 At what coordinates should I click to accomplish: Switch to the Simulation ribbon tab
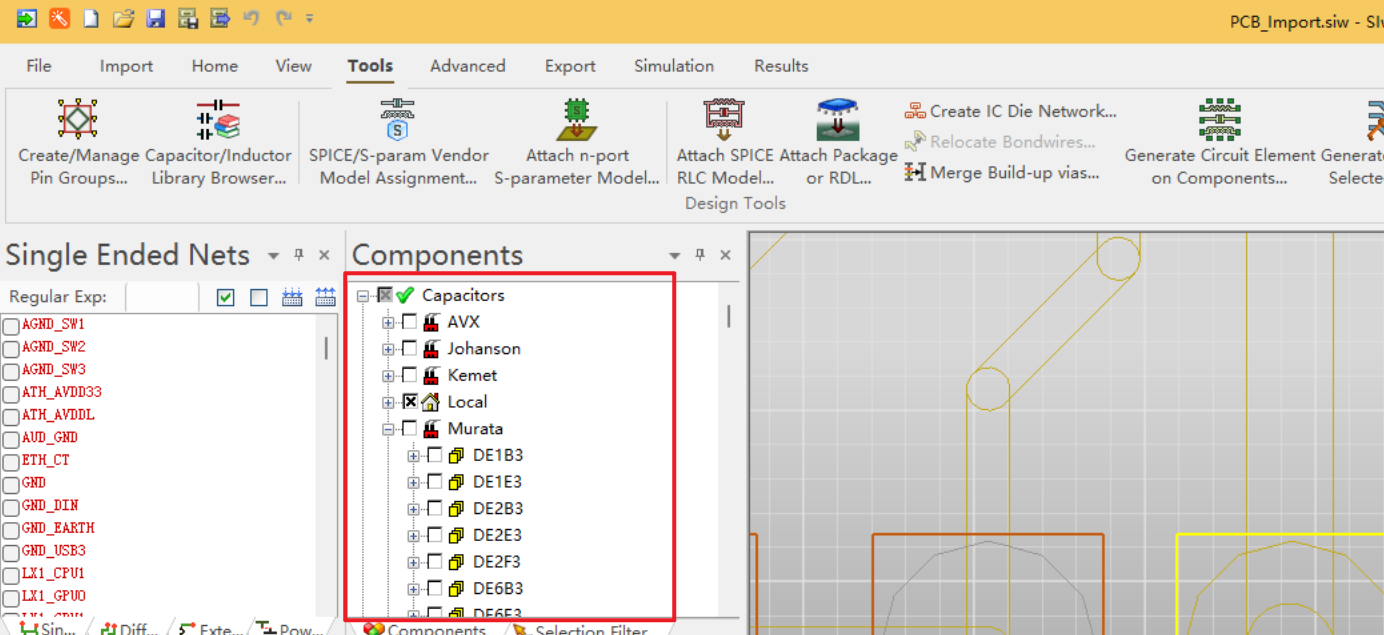click(x=674, y=66)
